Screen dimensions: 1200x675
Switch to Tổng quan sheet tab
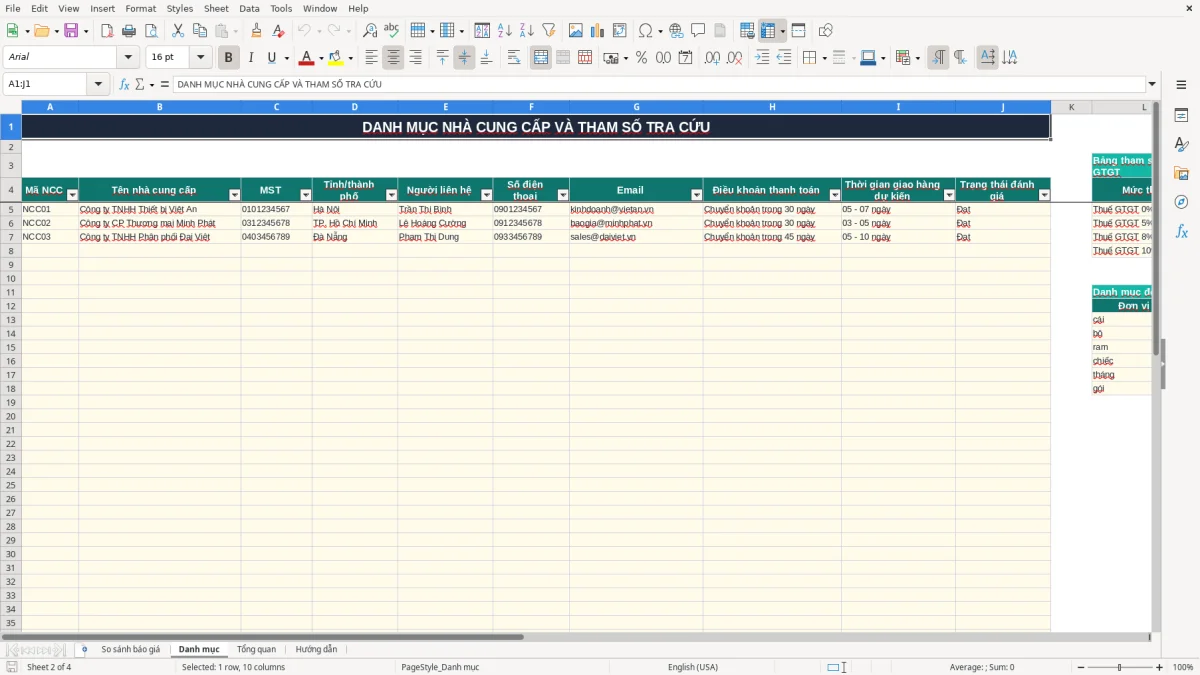pyautogui.click(x=256, y=649)
